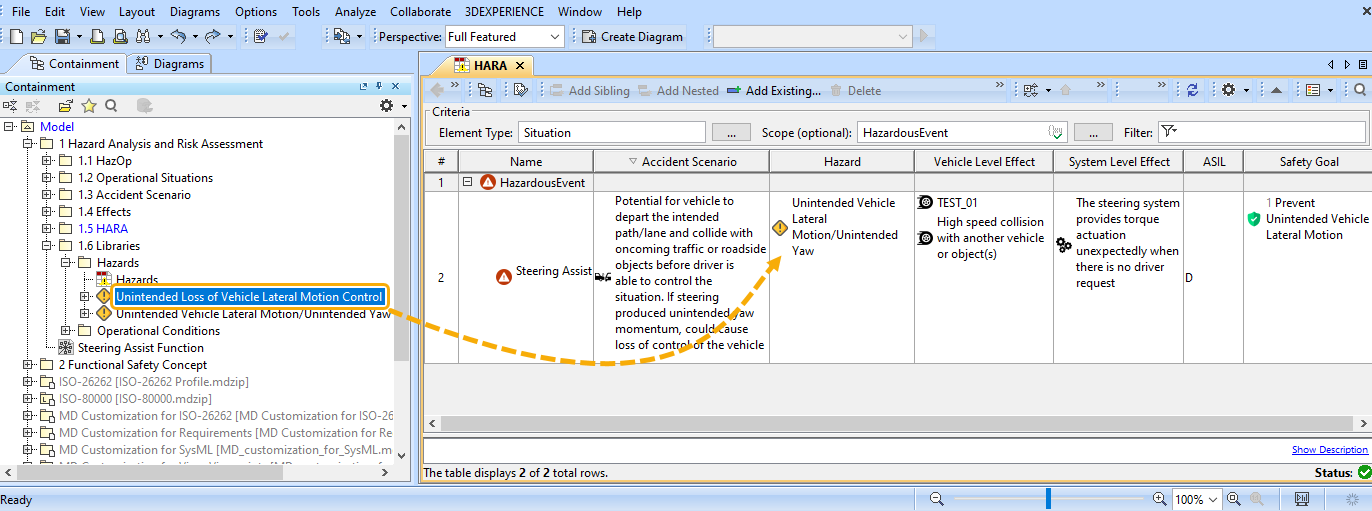Open project using the folder icon
Viewport: 1372px width, 511px height.
point(38,37)
